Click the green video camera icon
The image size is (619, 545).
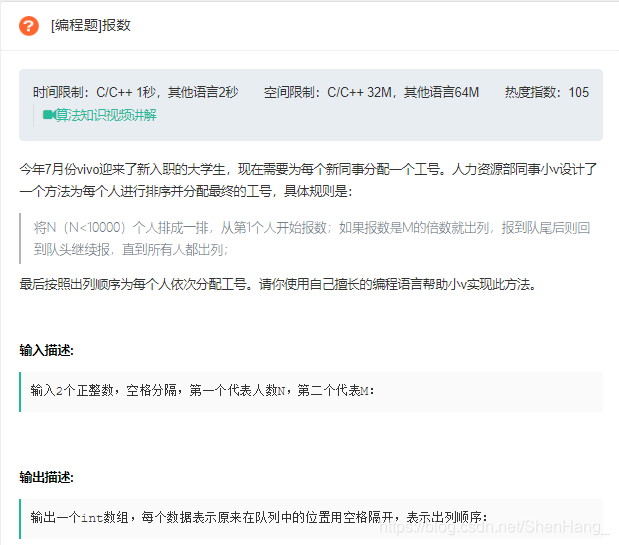[48, 115]
